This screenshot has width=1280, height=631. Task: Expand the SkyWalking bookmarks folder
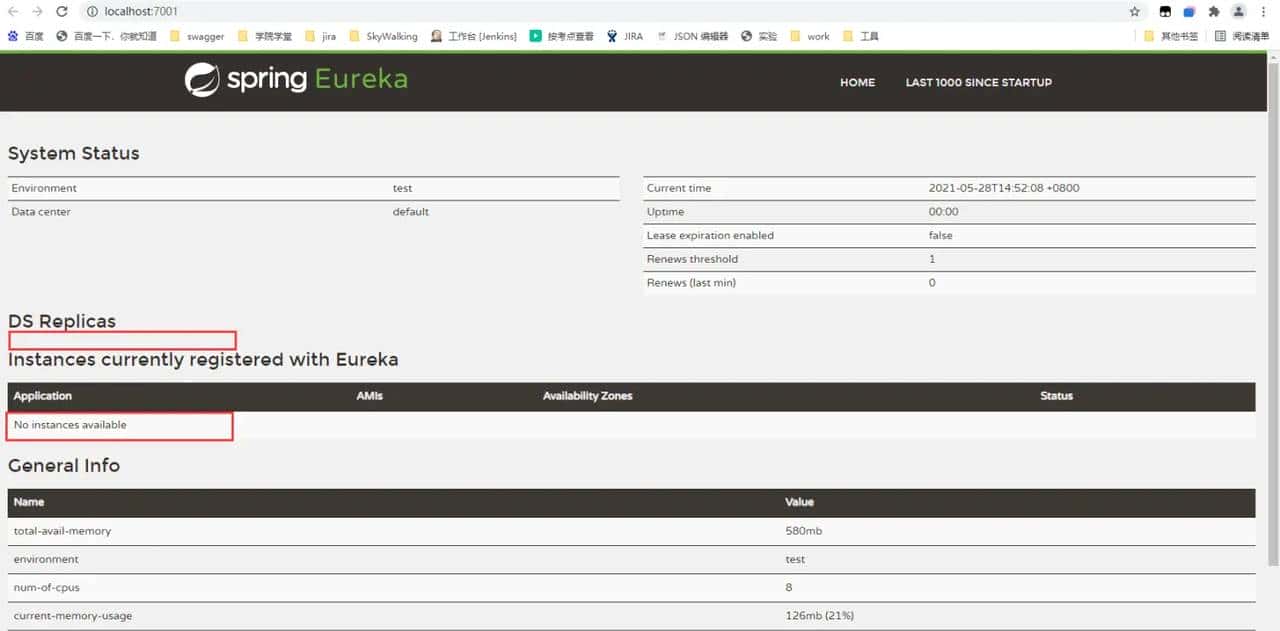(x=383, y=36)
